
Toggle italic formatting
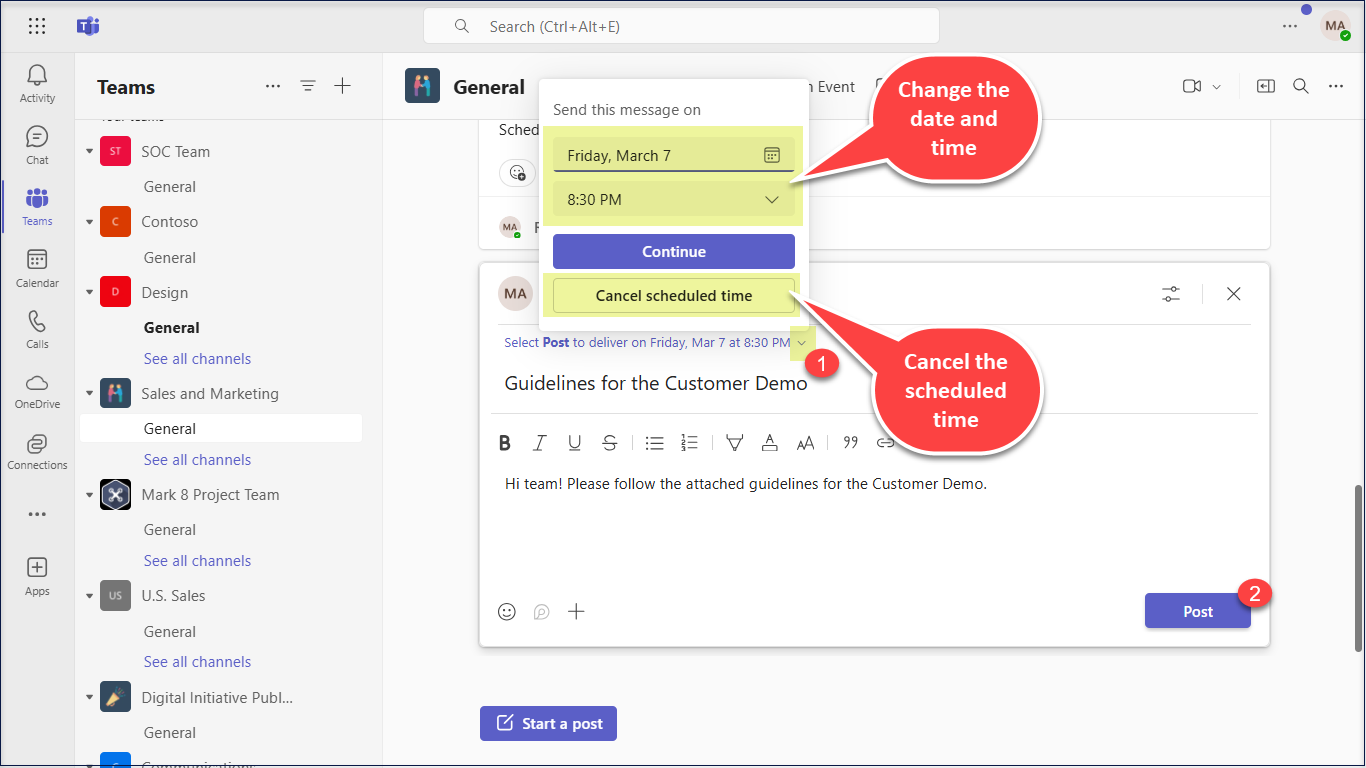point(540,443)
